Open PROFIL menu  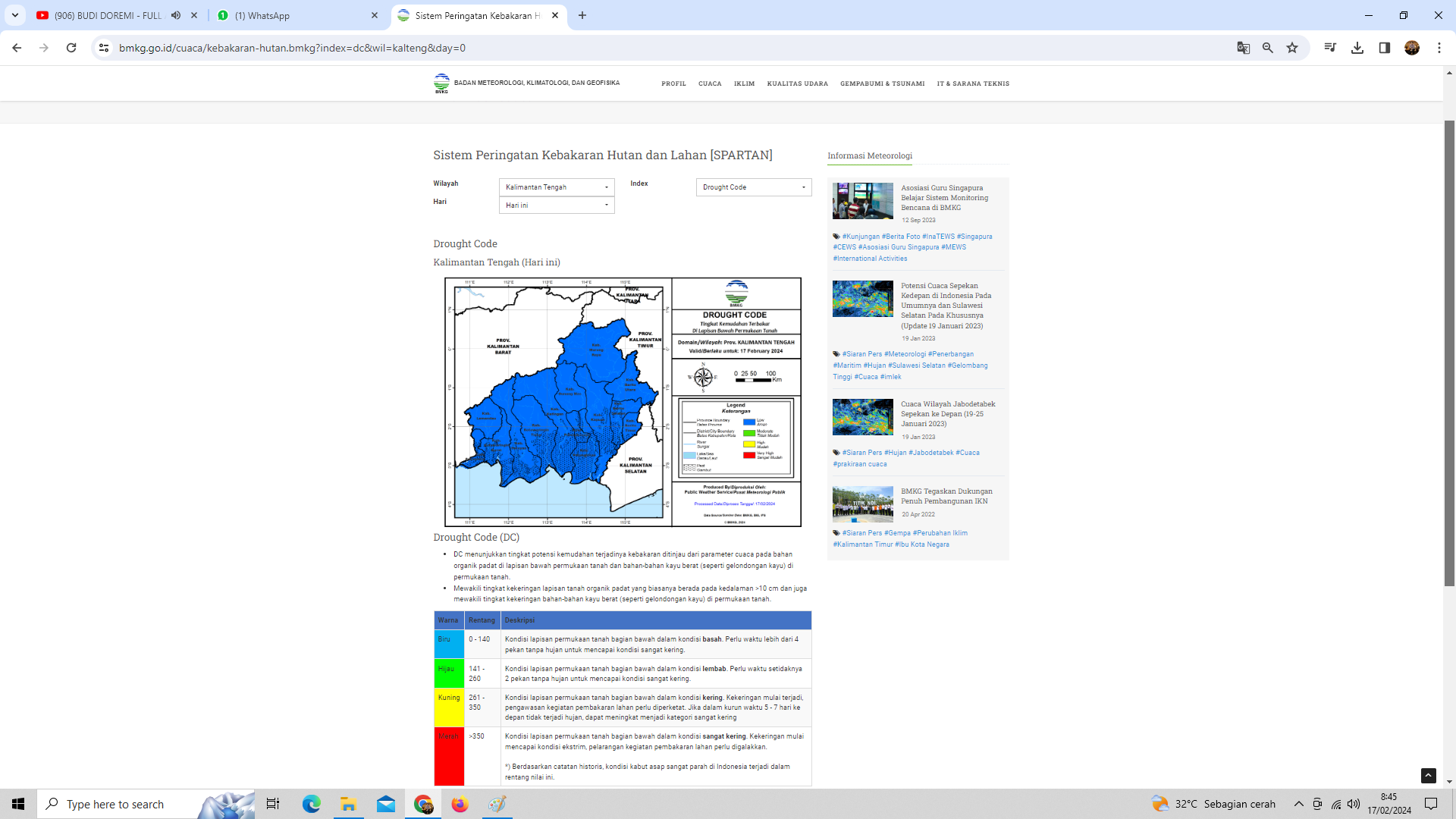(673, 83)
